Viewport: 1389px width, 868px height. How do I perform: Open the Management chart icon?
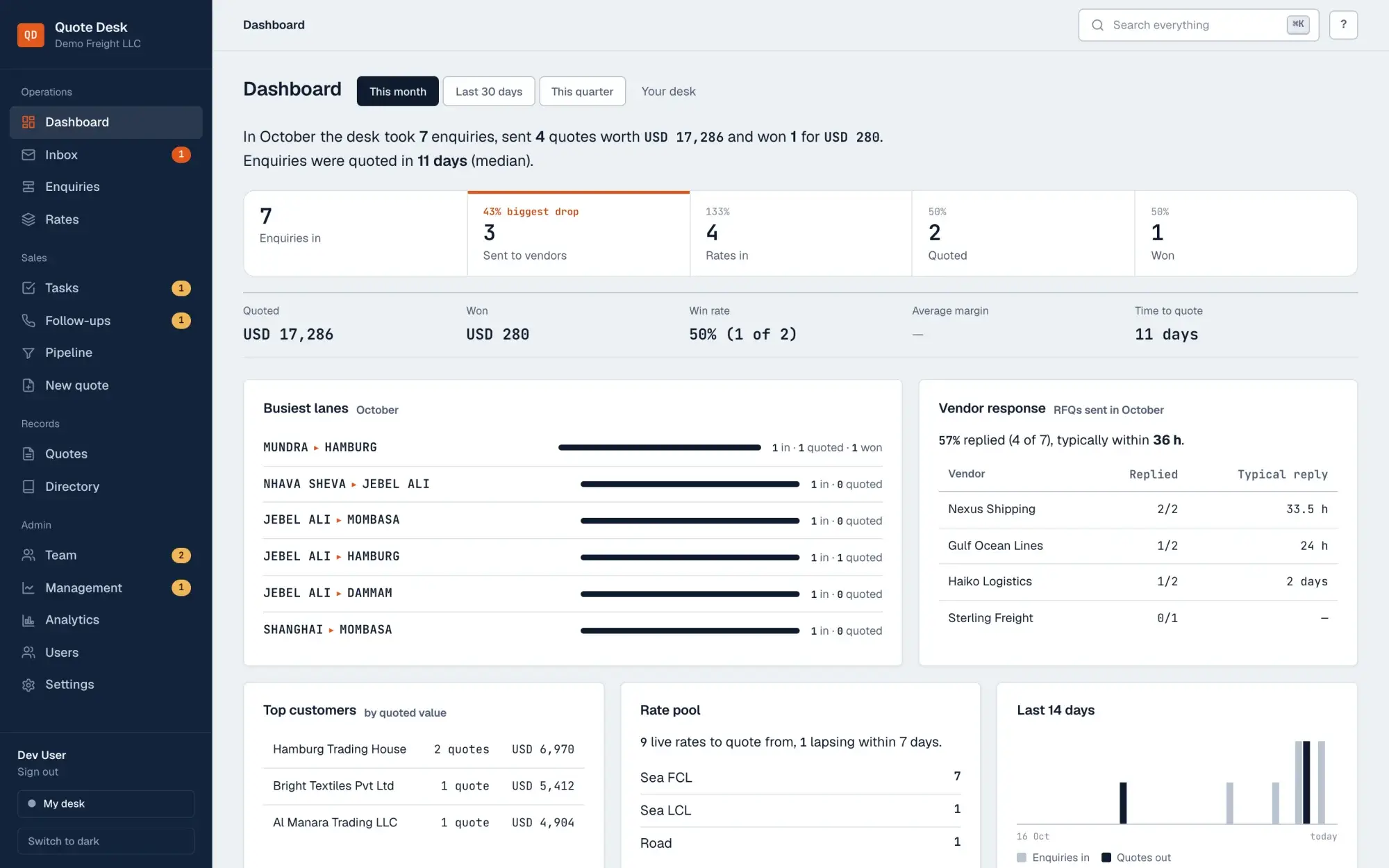click(28, 588)
